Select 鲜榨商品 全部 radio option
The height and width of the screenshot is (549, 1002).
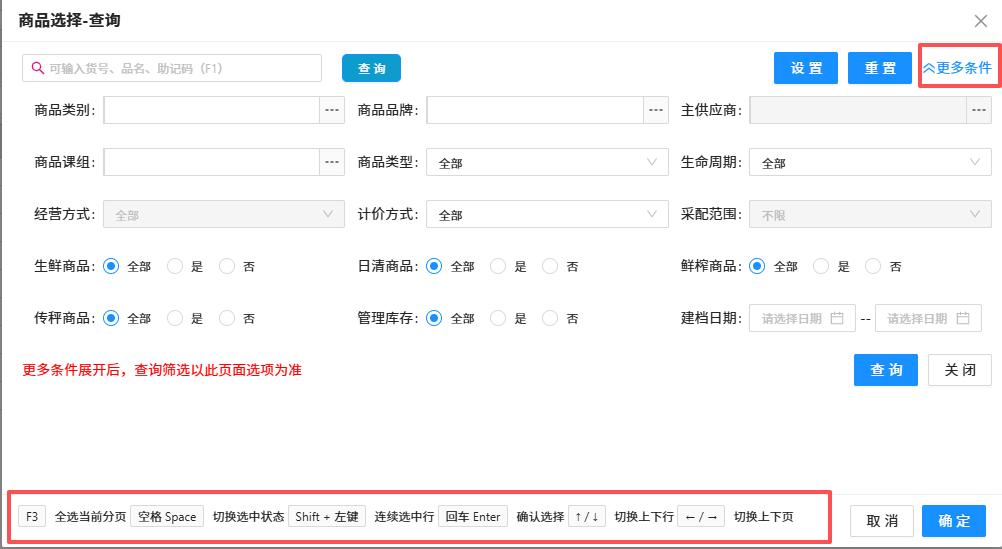coord(757,266)
